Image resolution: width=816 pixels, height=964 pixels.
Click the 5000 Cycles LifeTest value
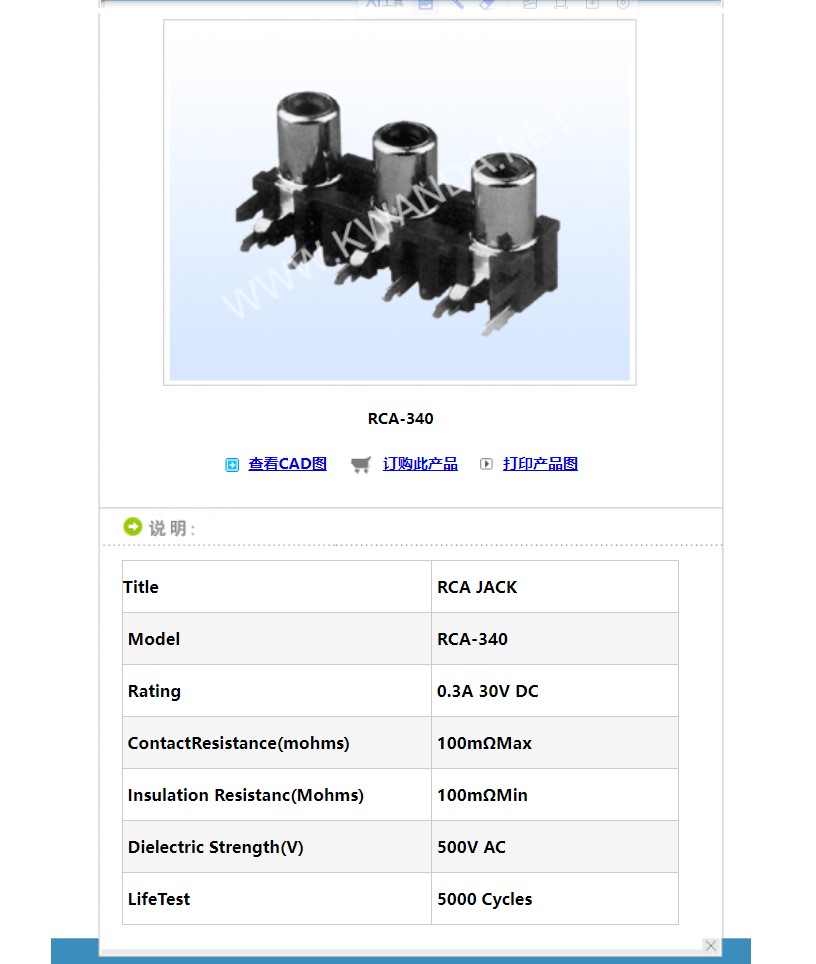pyautogui.click(x=484, y=899)
